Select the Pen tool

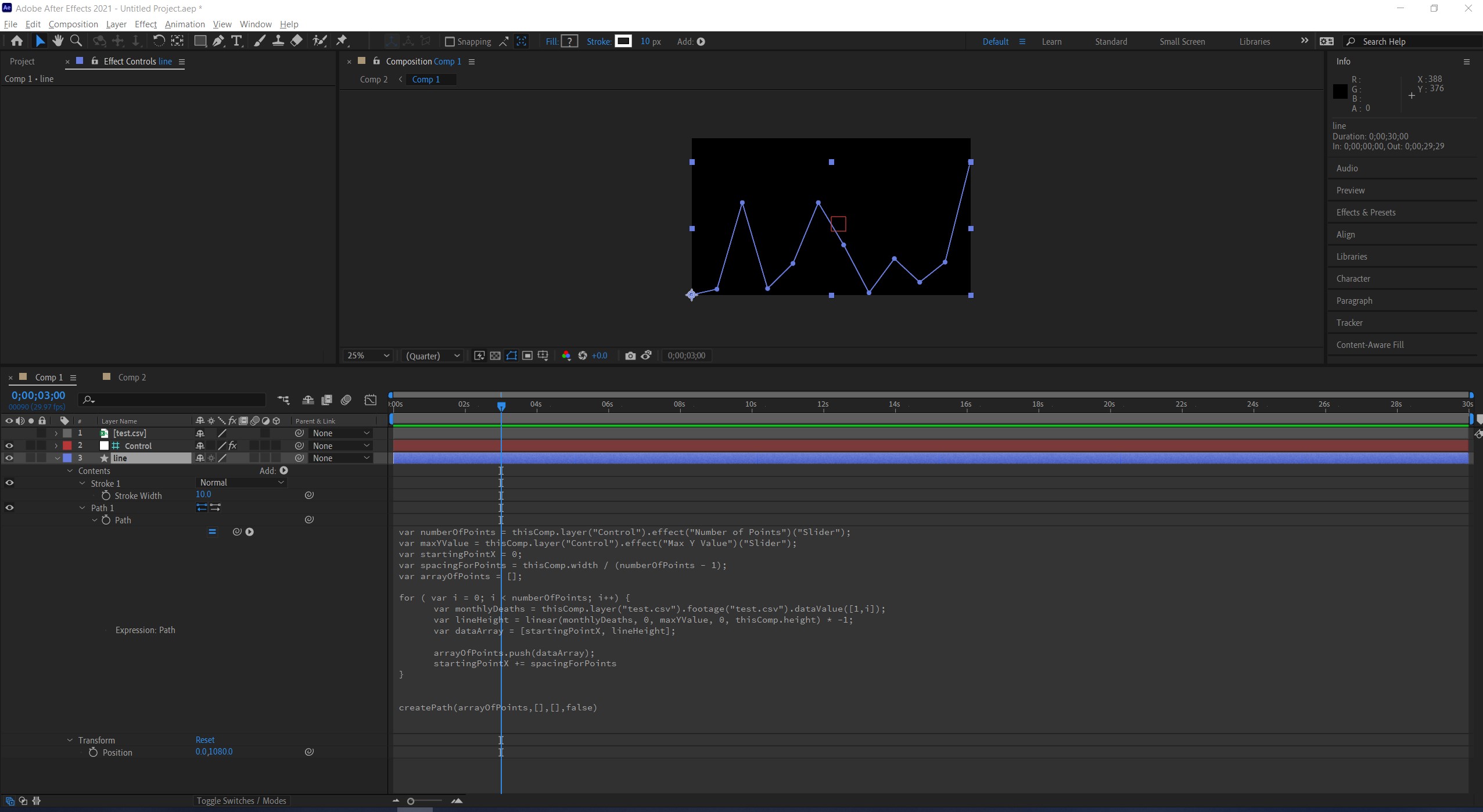click(x=218, y=41)
